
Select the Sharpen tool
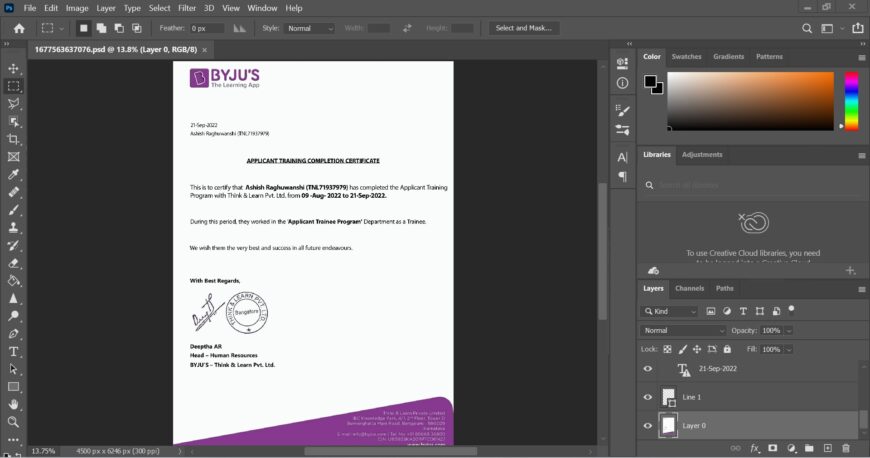pos(13,299)
